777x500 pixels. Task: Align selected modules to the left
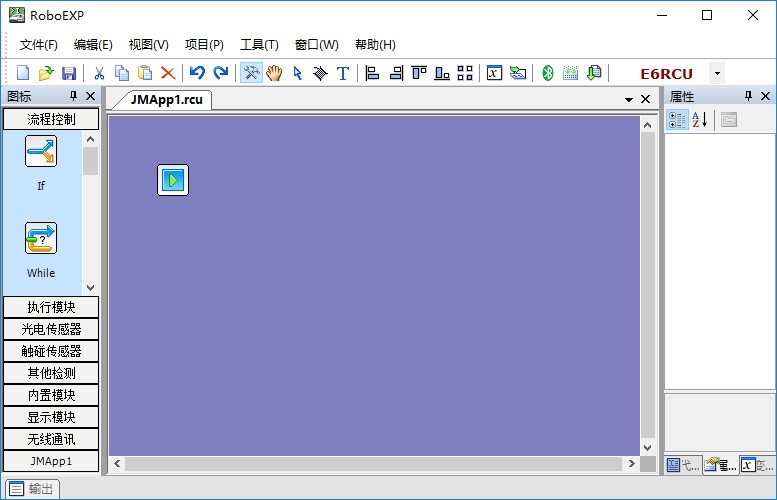(x=372, y=73)
